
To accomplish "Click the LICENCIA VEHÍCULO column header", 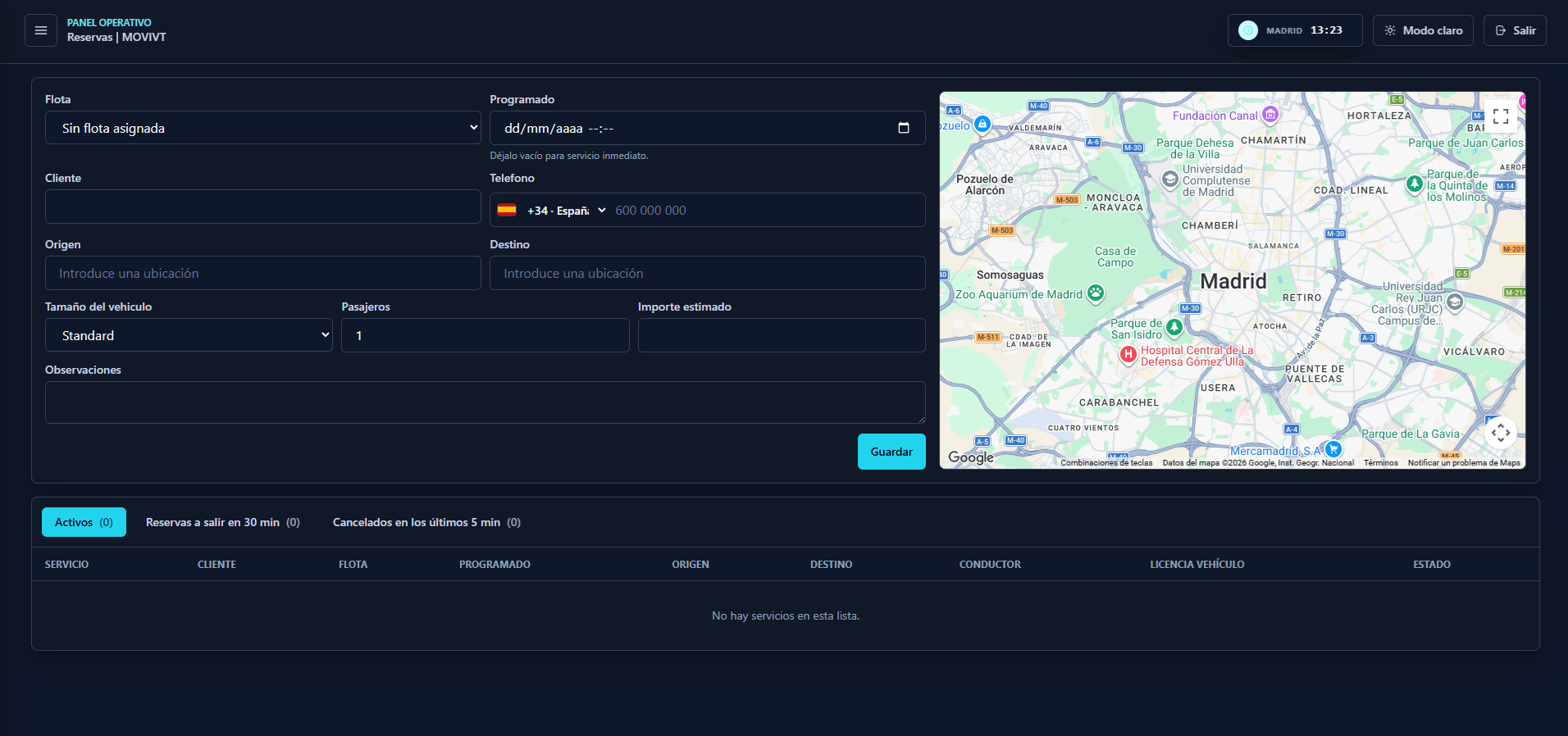I will point(1197,565).
